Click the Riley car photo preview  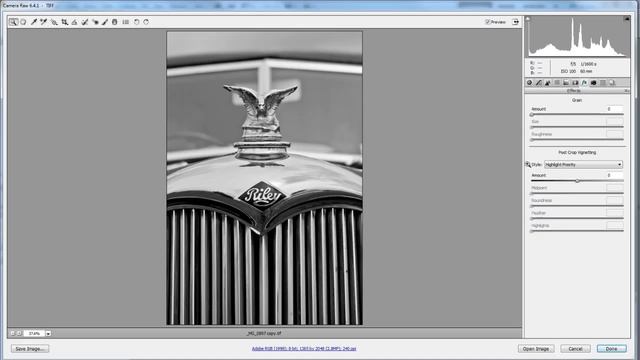264,178
